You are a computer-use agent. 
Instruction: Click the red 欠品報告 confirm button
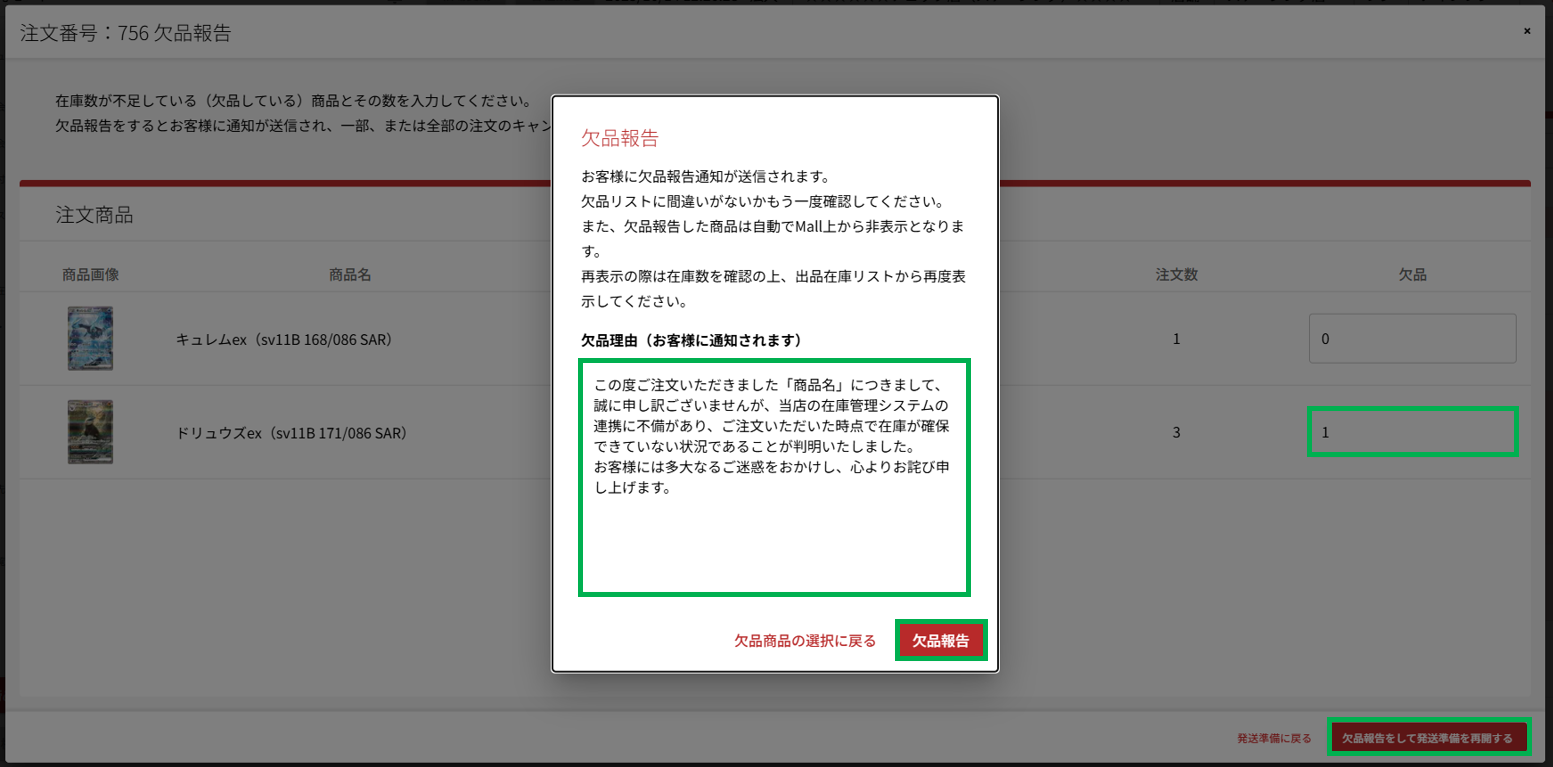click(940, 641)
